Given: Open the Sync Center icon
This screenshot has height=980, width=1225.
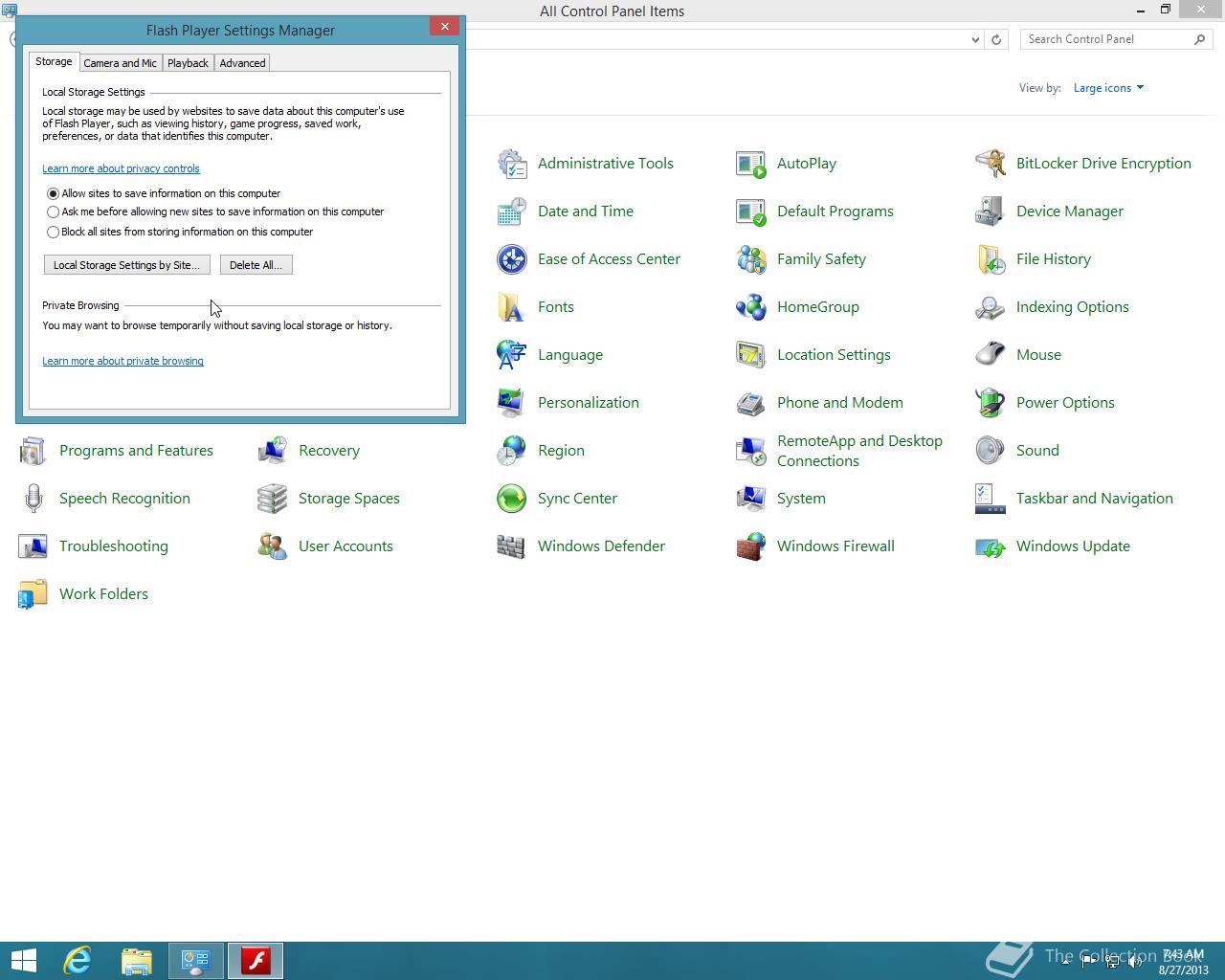Looking at the screenshot, I should [x=512, y=499].
